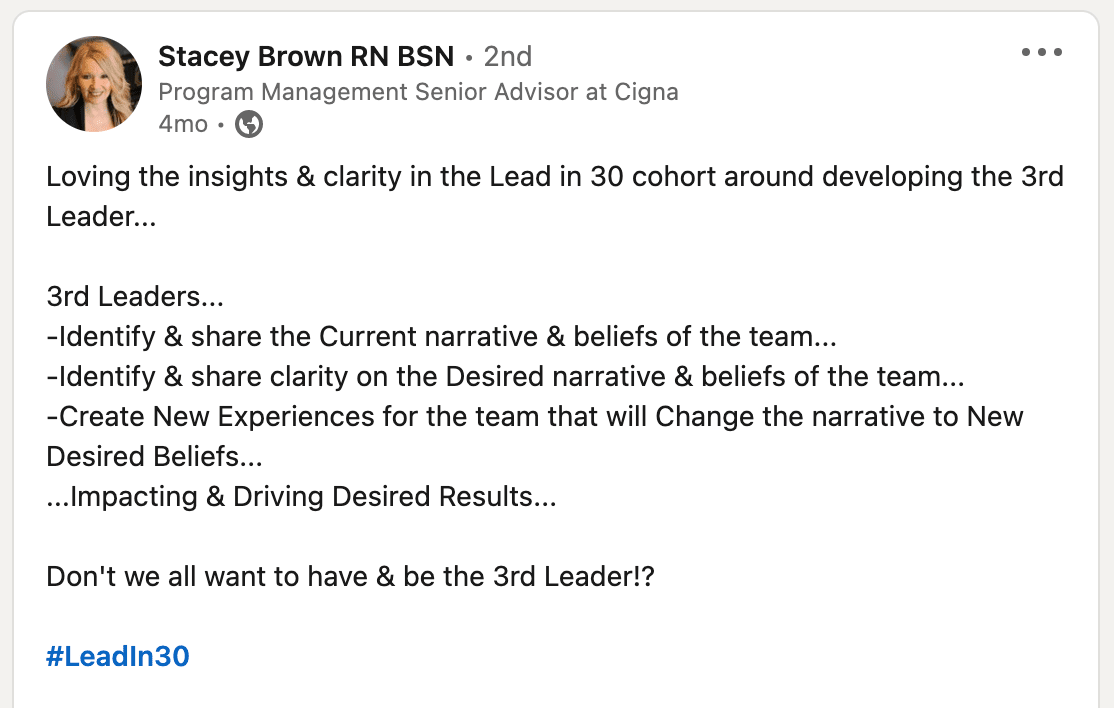This screenshot has width=1114, height=708.
Task: Click the #LeadIn30 hashtag
Action: 118,656
